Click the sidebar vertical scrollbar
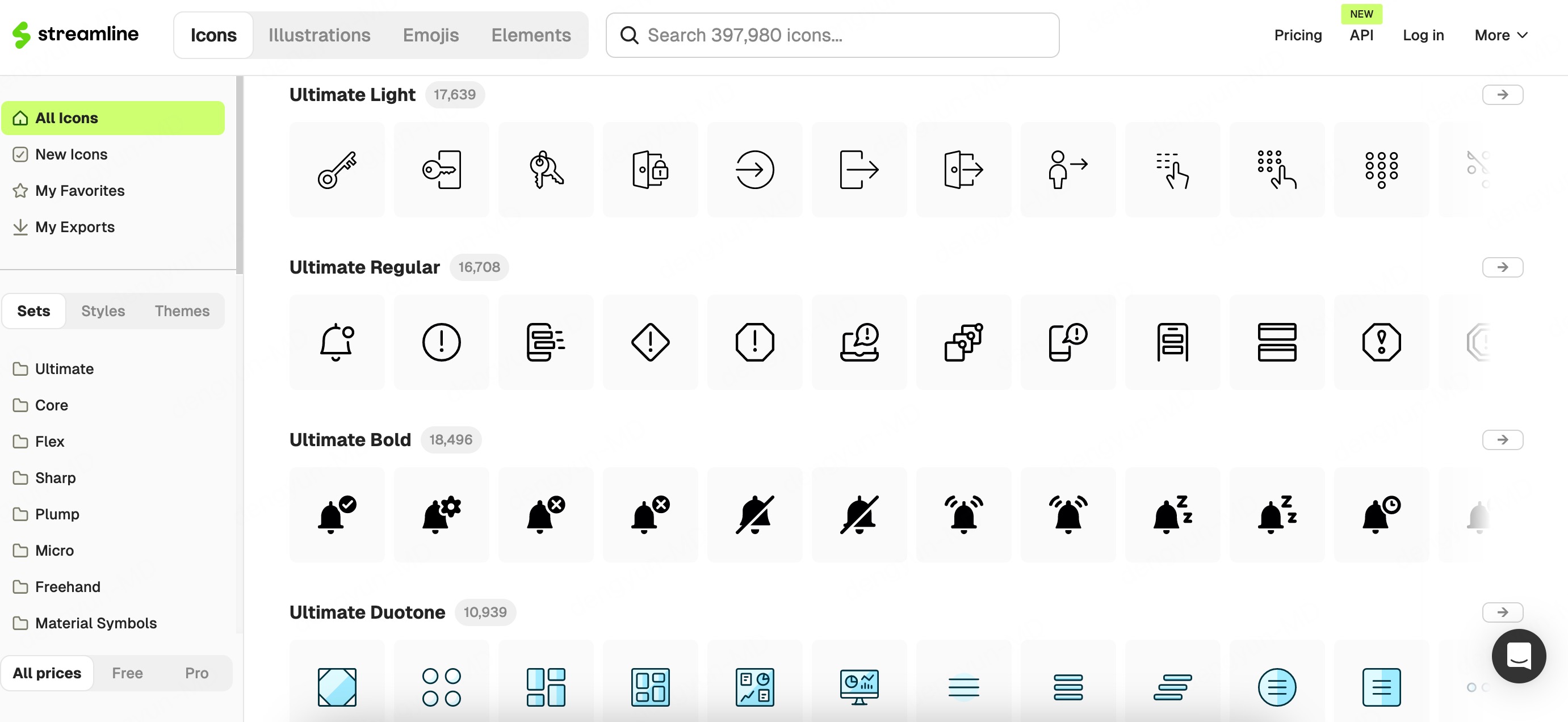Viewport: 1568px width, 722px height. (x=239, y=175)
